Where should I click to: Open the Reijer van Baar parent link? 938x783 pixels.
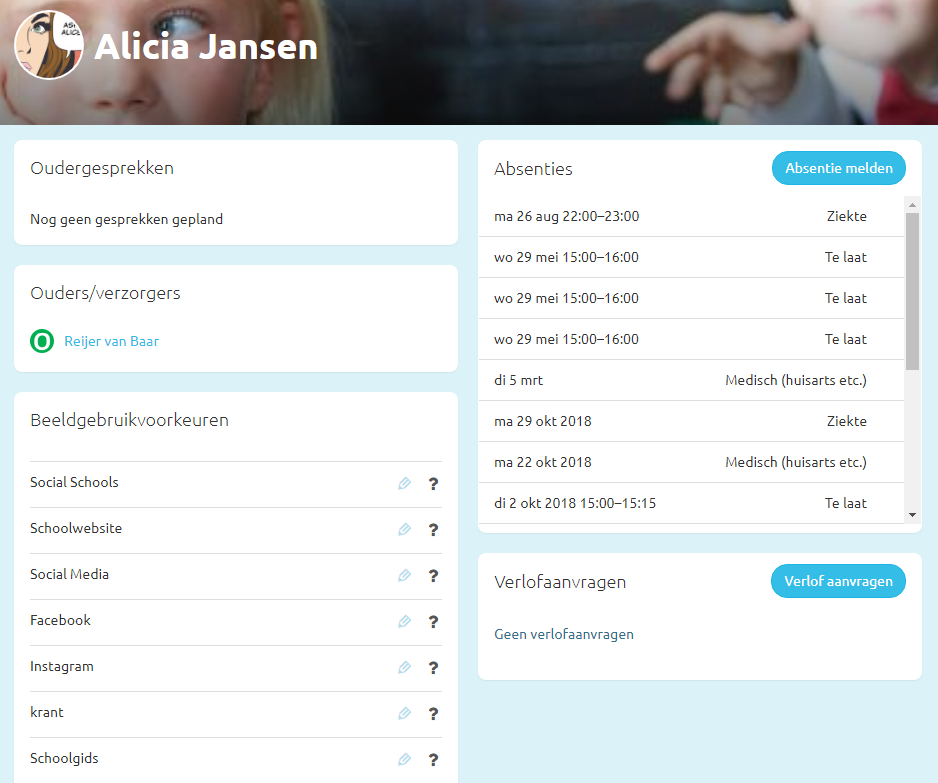tap(111, 342)
